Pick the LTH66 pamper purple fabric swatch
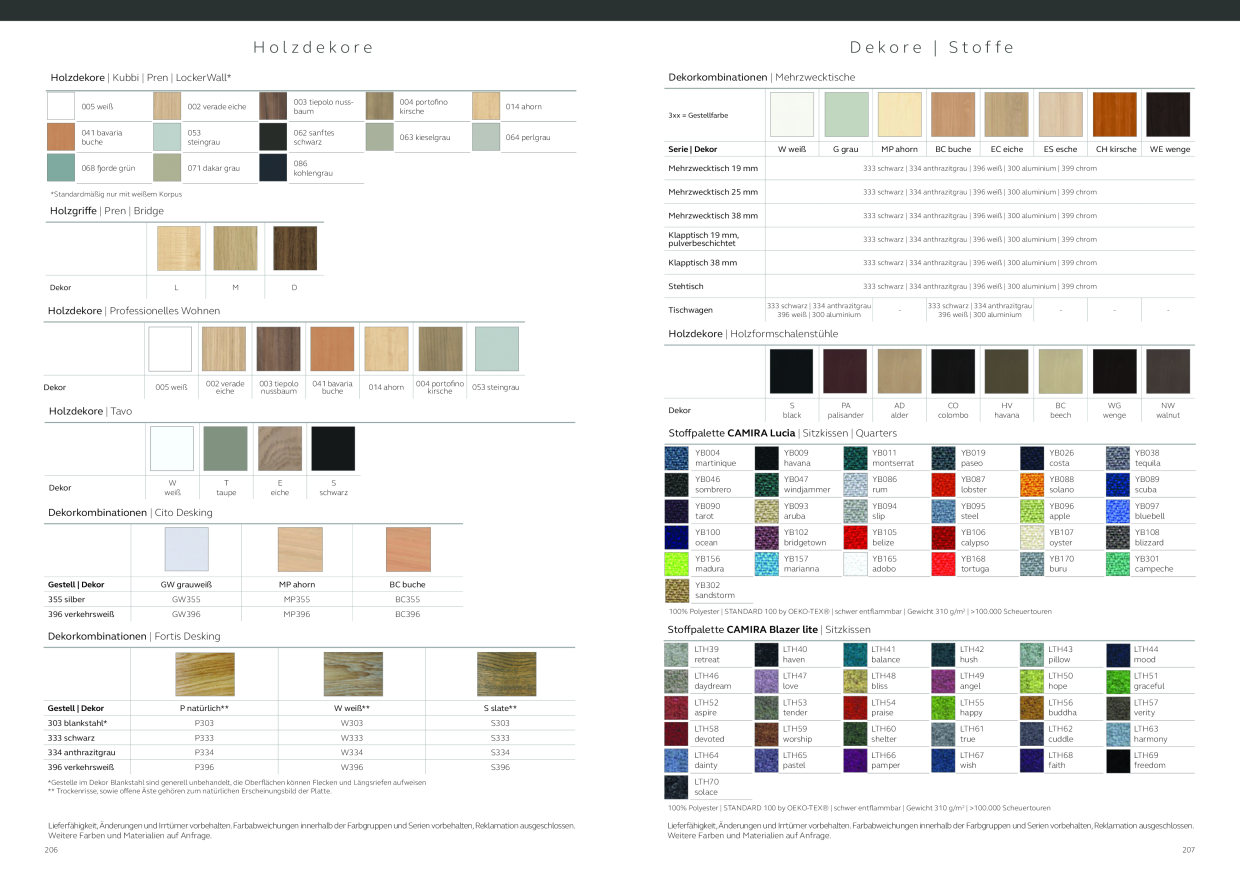Screen dimensions: 1240x876 click(855, 761)
